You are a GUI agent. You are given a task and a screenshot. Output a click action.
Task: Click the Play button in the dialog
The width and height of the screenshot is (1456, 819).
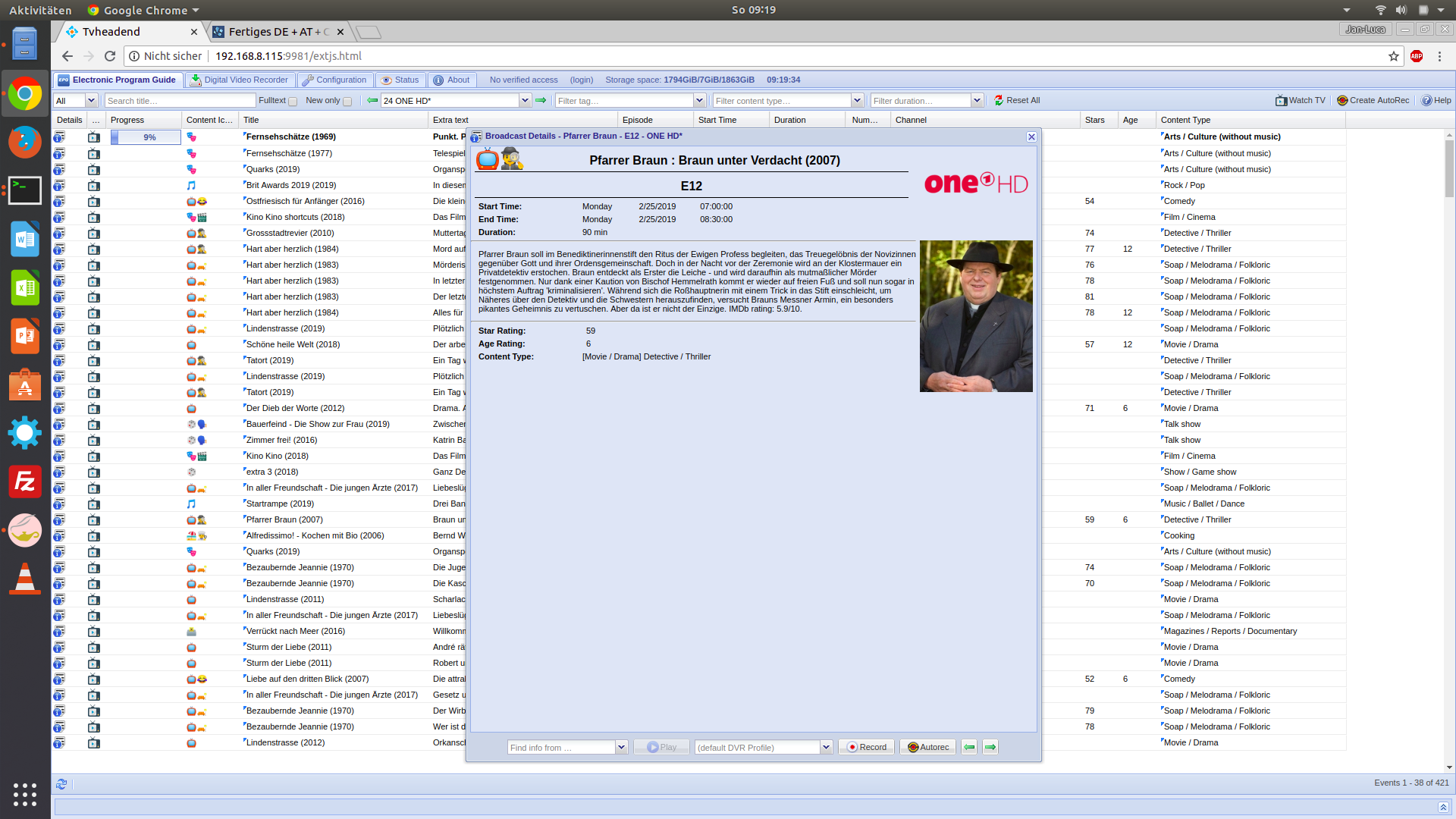[x=662, y=747]
